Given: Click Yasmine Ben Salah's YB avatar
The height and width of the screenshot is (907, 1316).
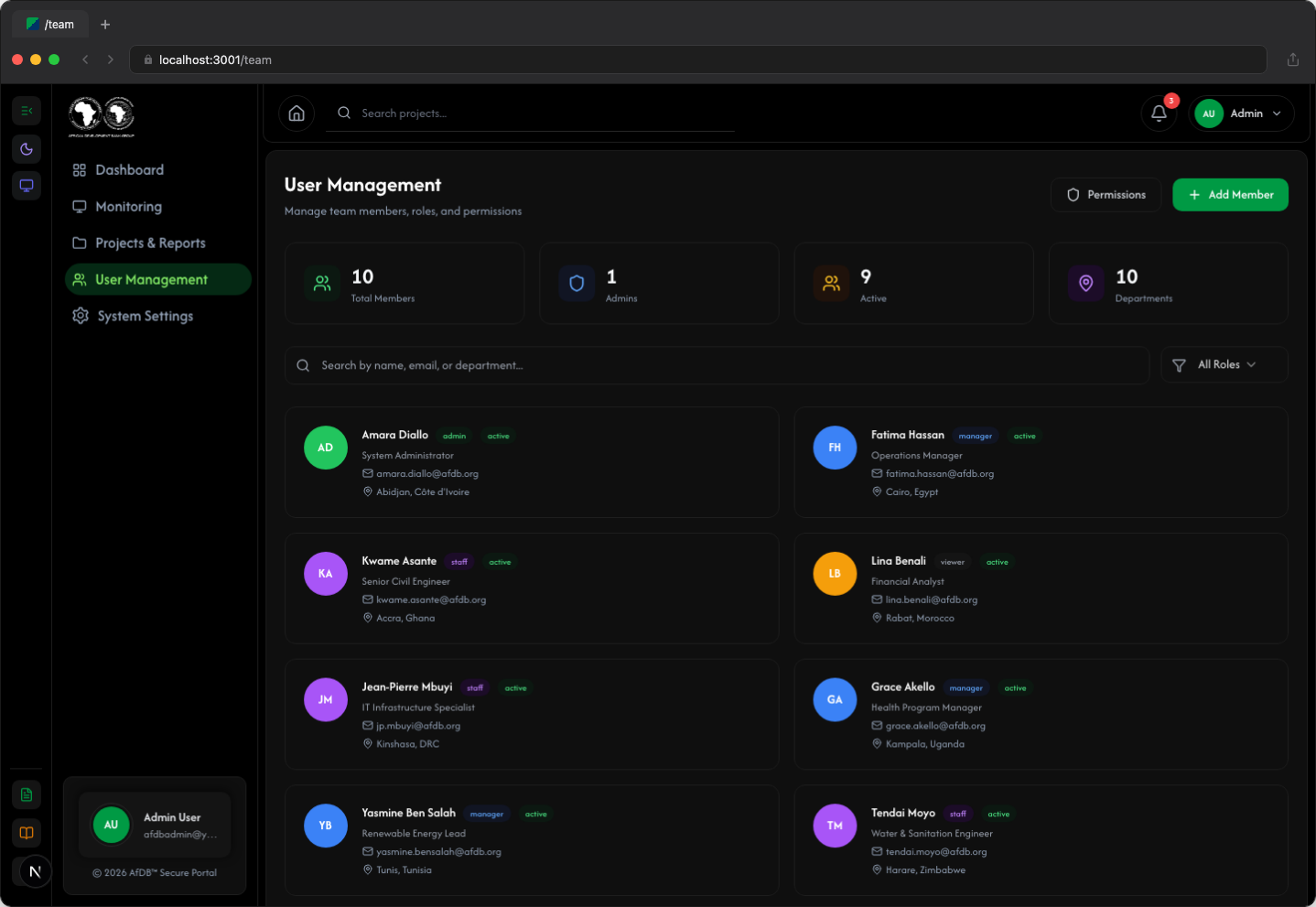Looking at the screenshot, I should pyautogui.click(x=326, y=826).
